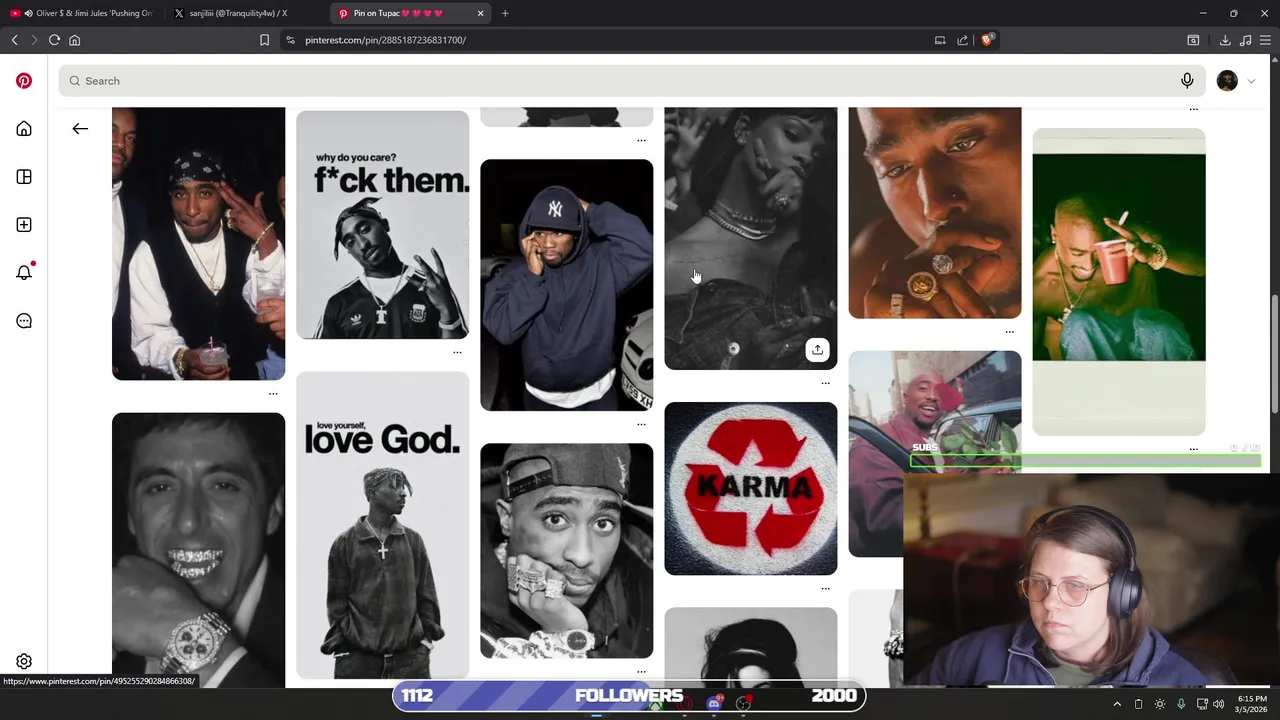This screenshot has width=1280, height=720.
Task: Open the profile avatar
Action: [x=1227, y=81]
